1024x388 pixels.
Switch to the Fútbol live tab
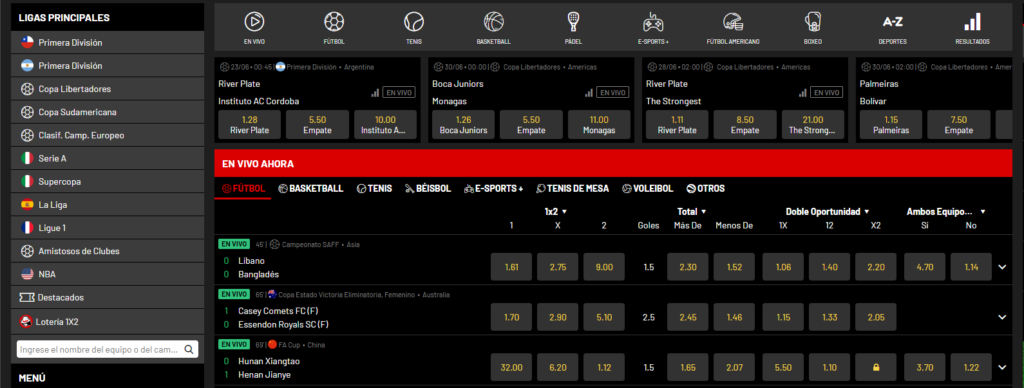coord(243,188)
